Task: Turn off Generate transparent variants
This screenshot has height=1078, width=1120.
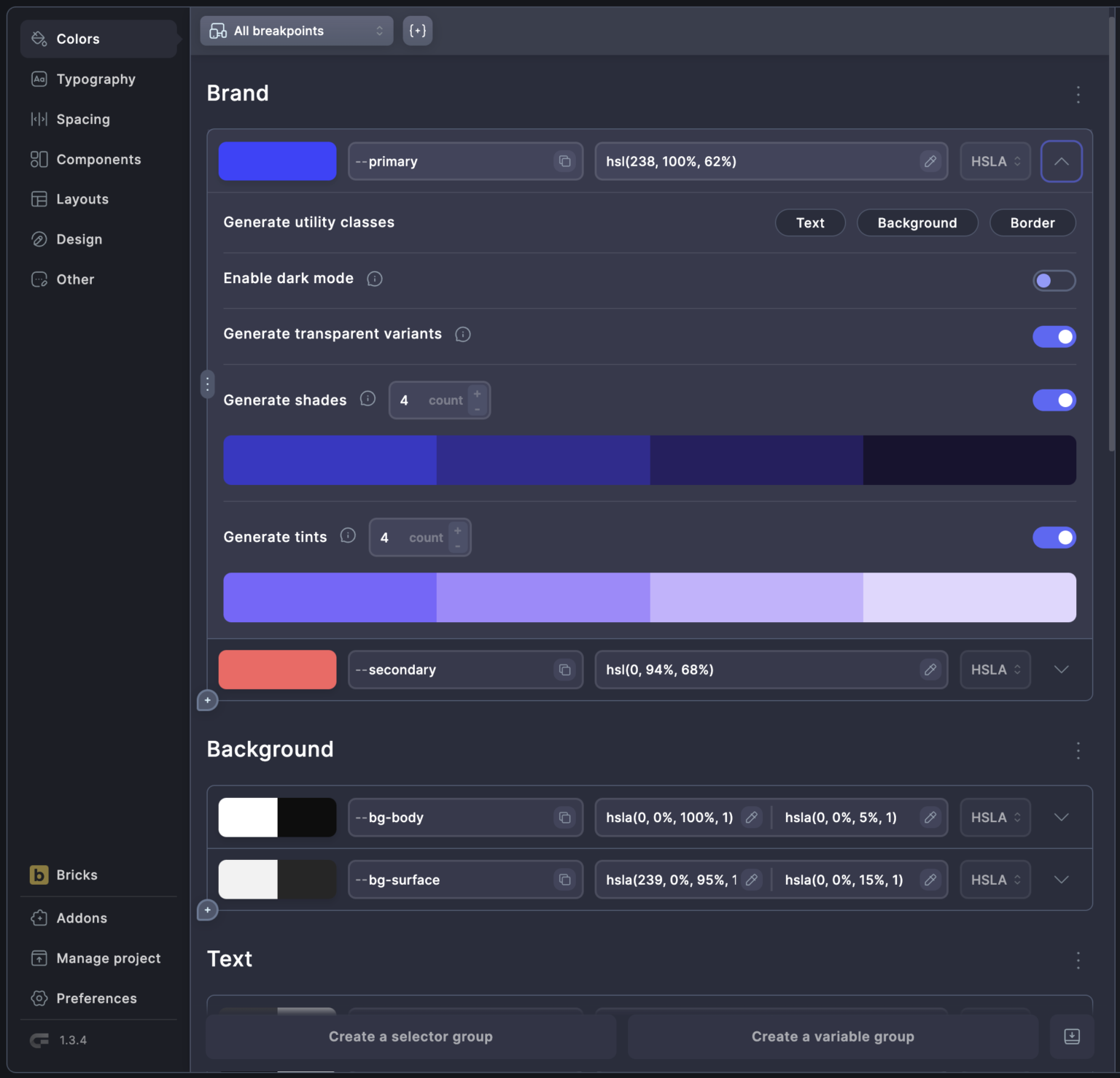Action: (1054, 337)
